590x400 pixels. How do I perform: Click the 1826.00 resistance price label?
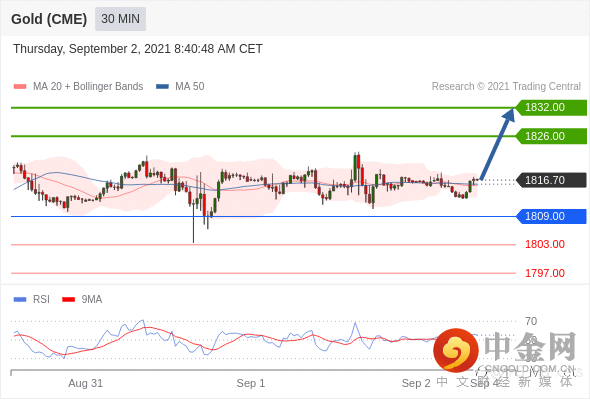coord(551,136)
